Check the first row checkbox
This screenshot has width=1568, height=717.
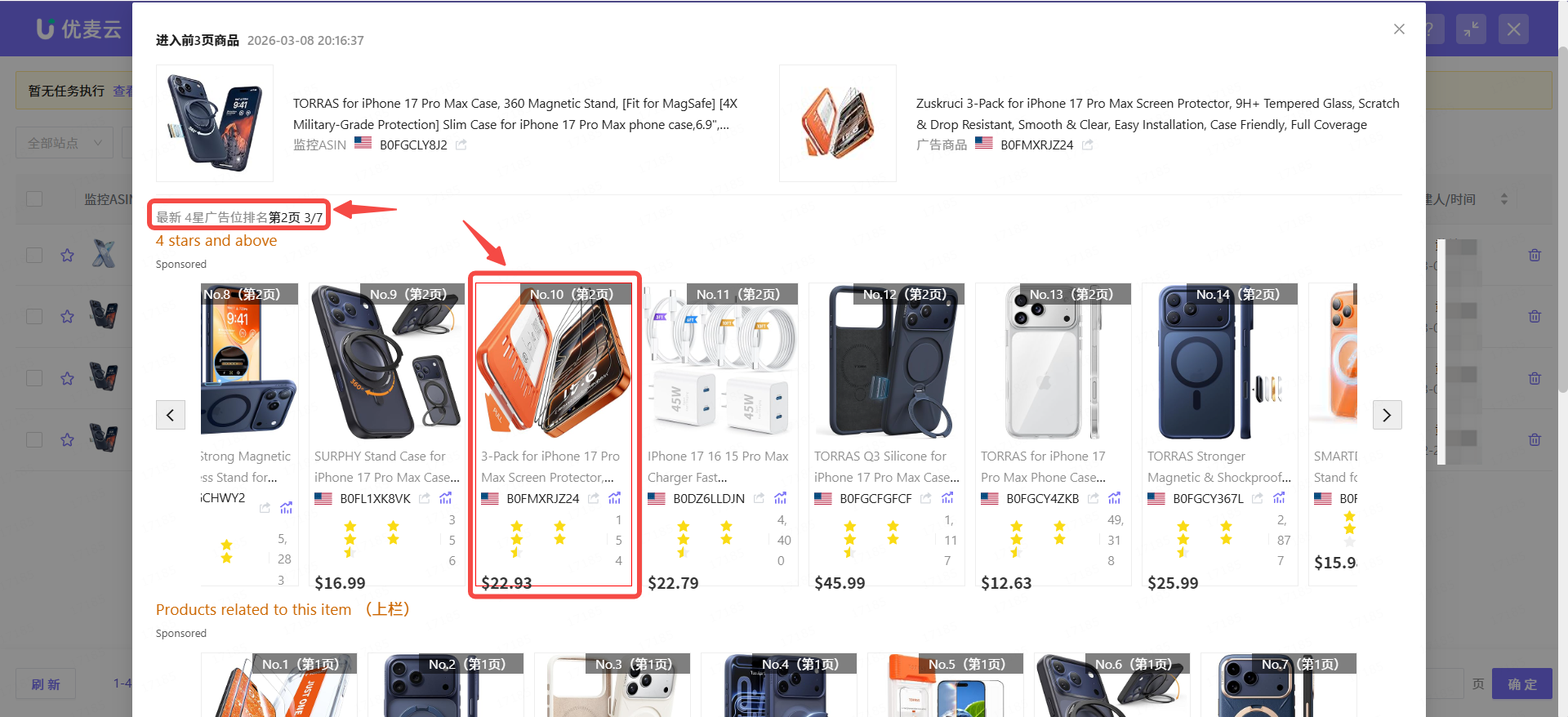[x=34, y=255]
